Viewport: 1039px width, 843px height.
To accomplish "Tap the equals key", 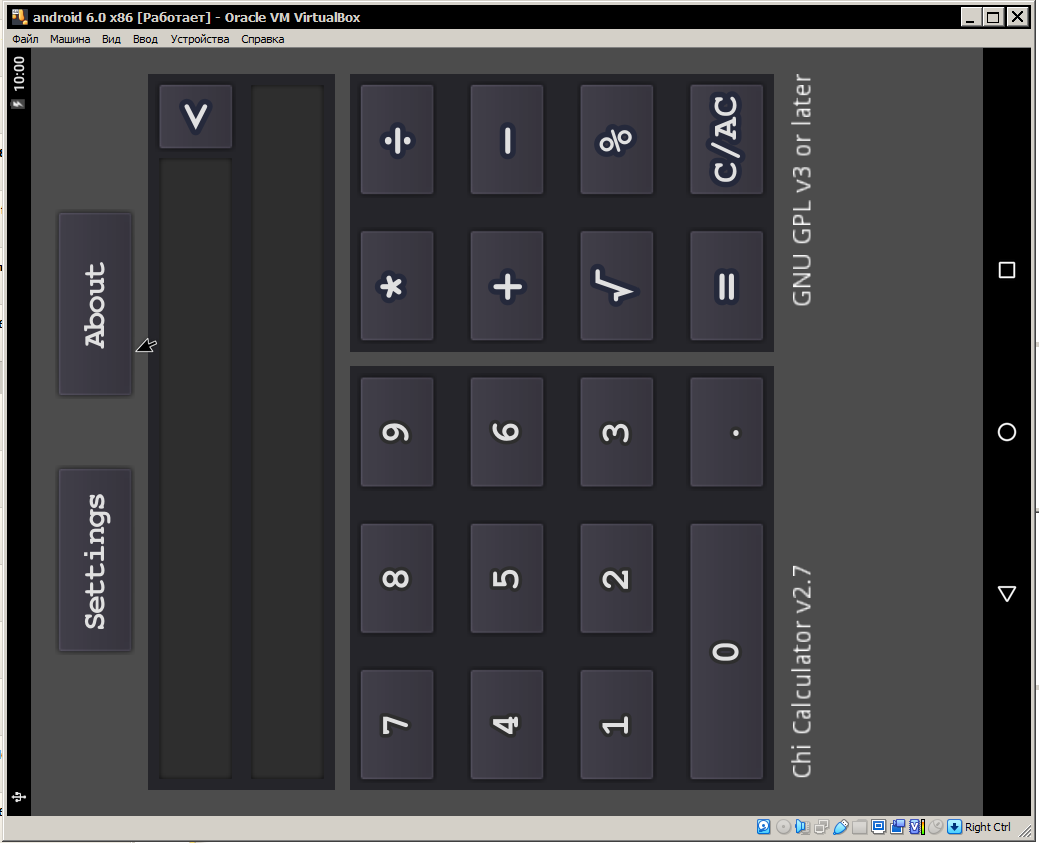I will point(726,286).
